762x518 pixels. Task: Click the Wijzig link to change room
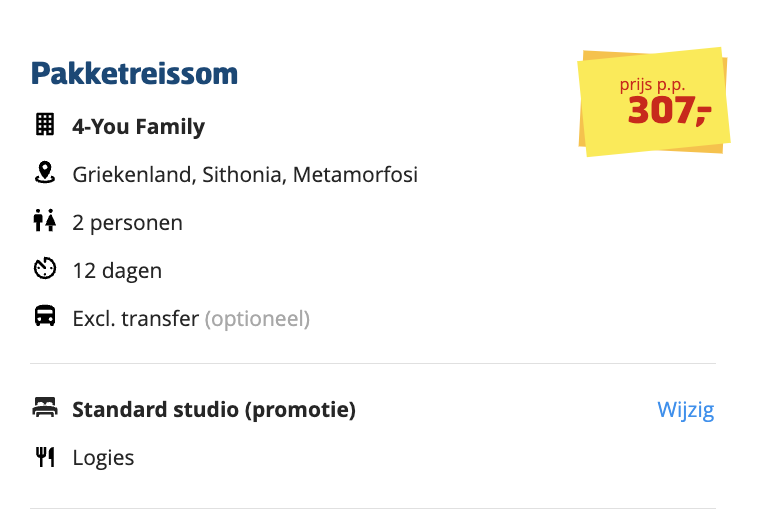pyautogui.click(x=685, y=410)
